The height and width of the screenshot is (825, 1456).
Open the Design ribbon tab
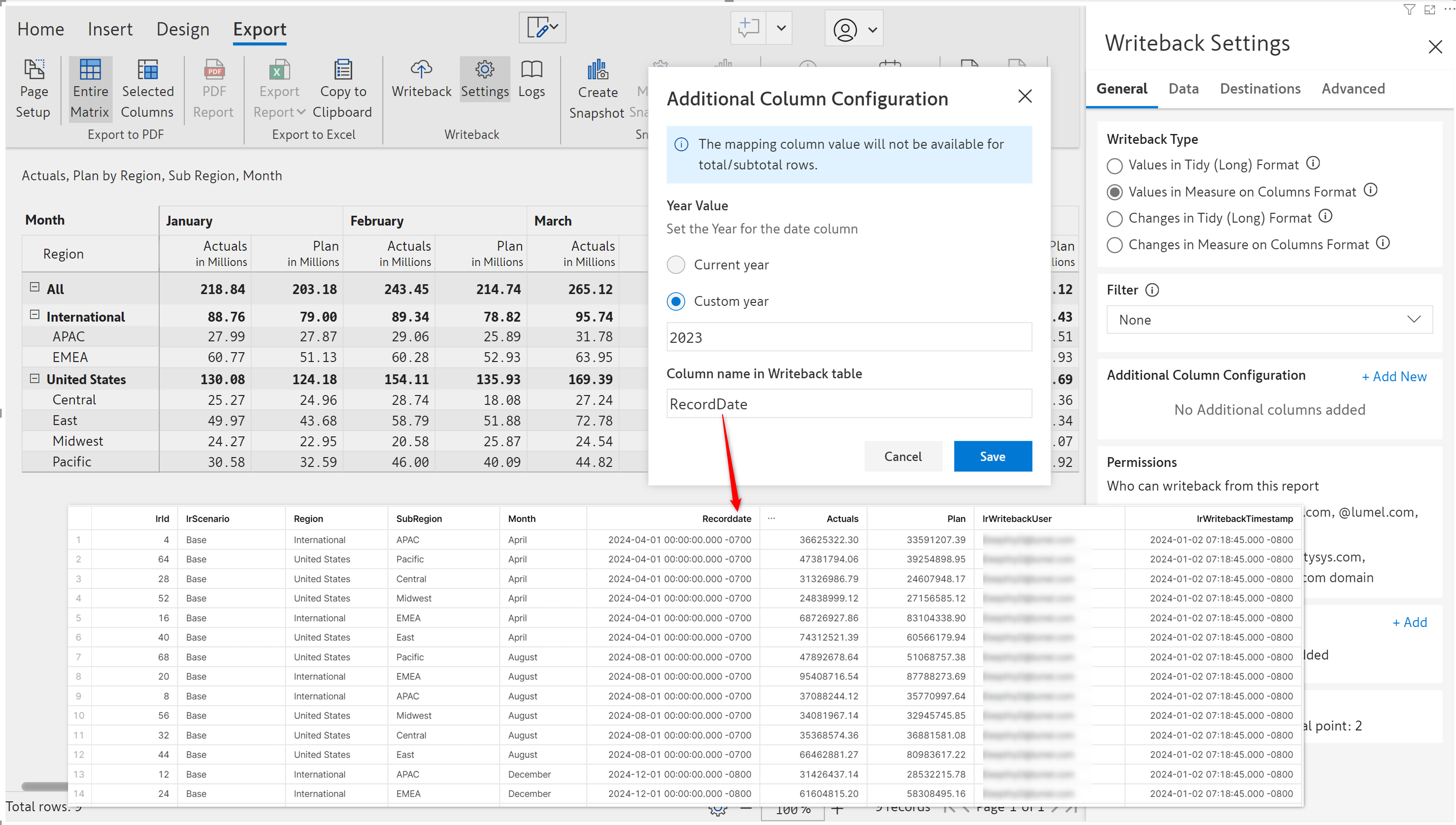(182, 30)
